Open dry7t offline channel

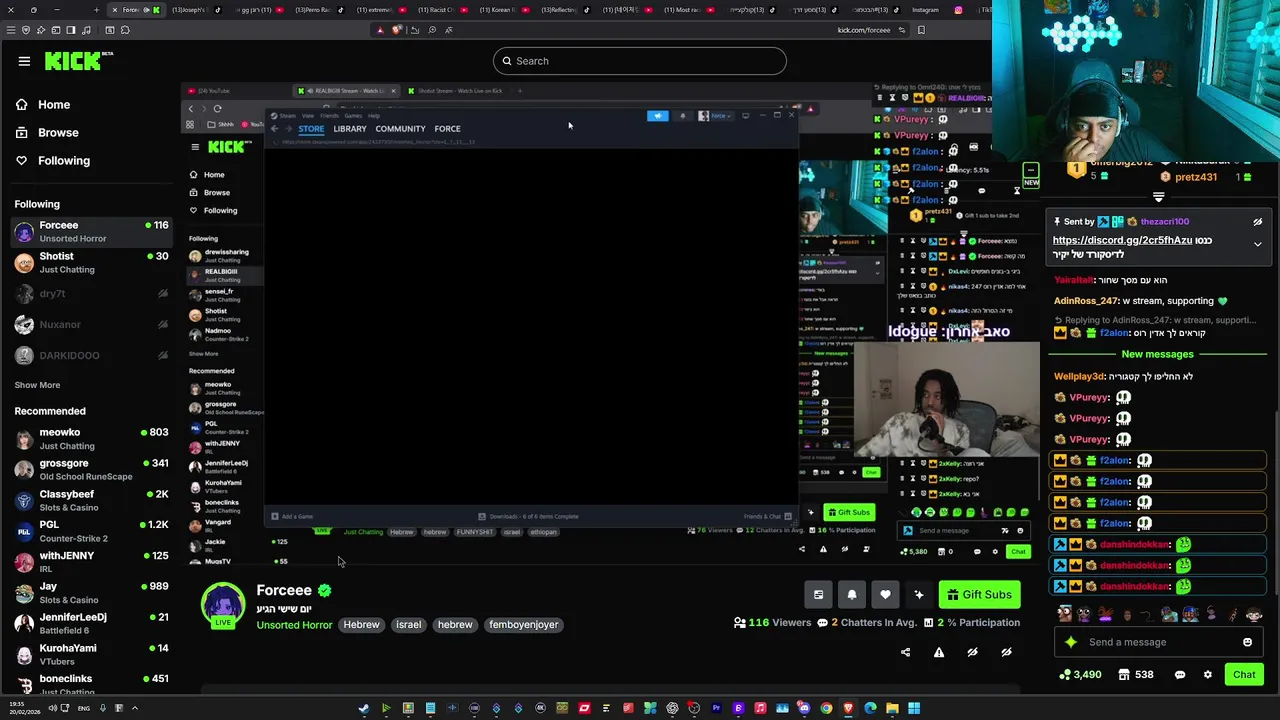point(90,294)
